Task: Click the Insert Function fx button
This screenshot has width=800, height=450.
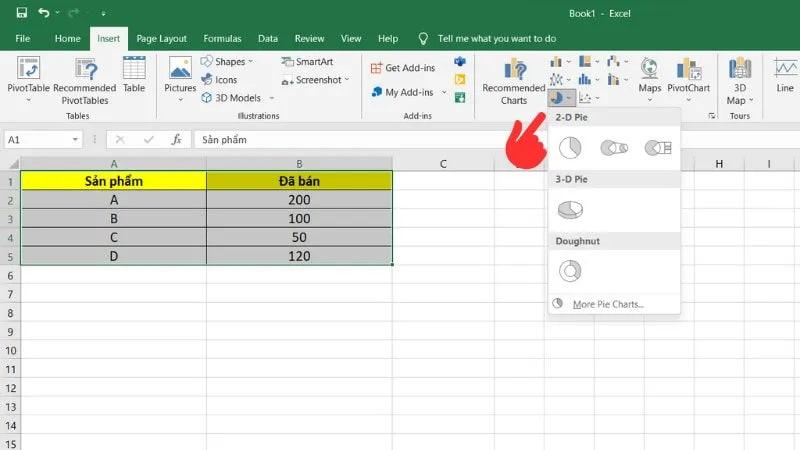Action: point(177,139)
